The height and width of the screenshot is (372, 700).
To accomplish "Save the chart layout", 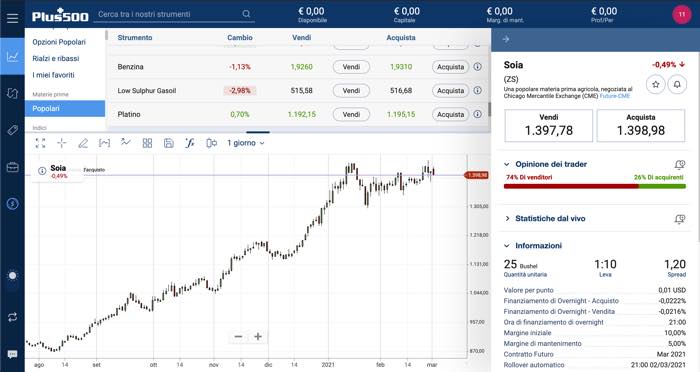I will coord(169,143).
